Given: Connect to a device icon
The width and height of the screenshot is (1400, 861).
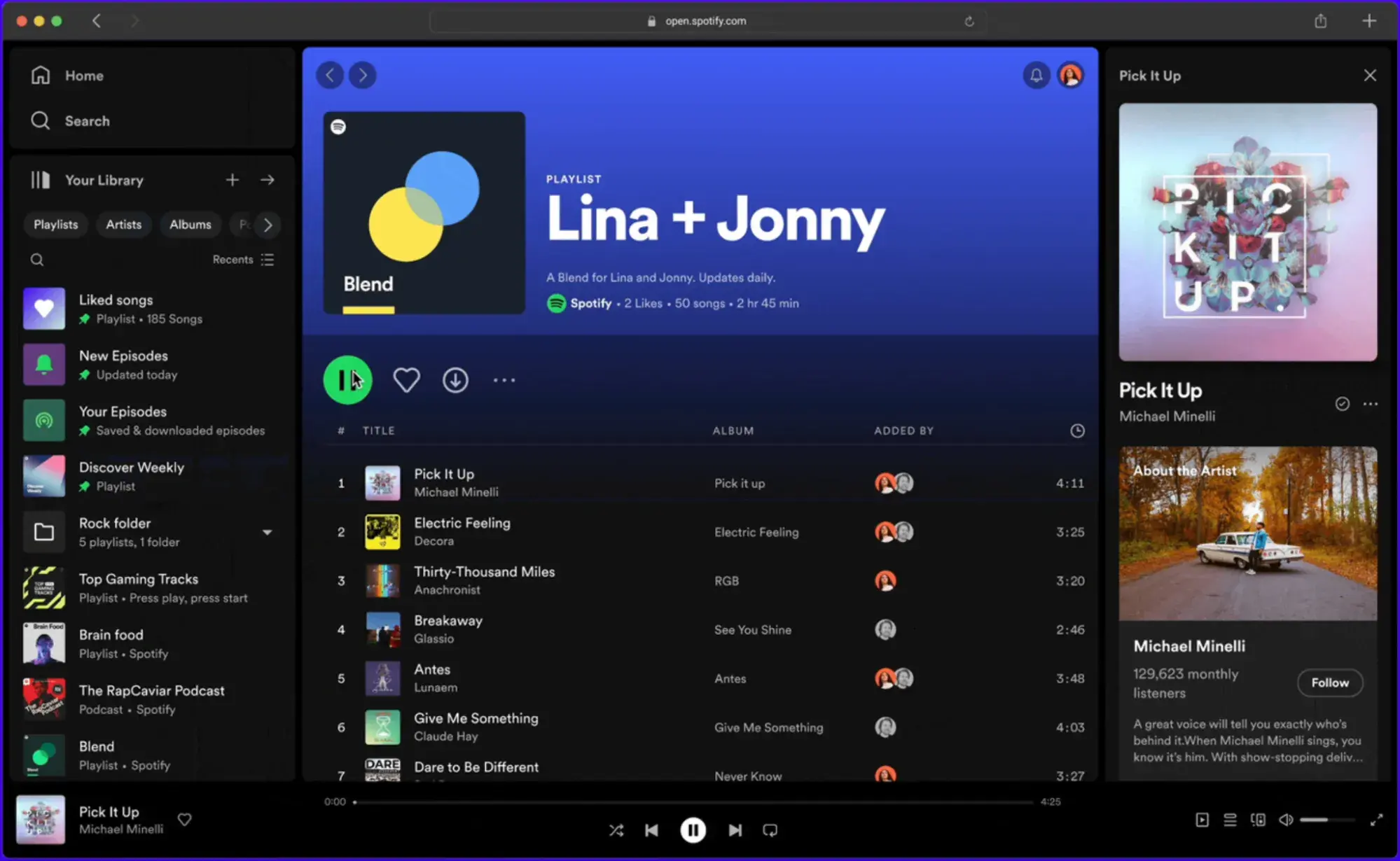Looking at the screenshot, I should coord(1258,820).
